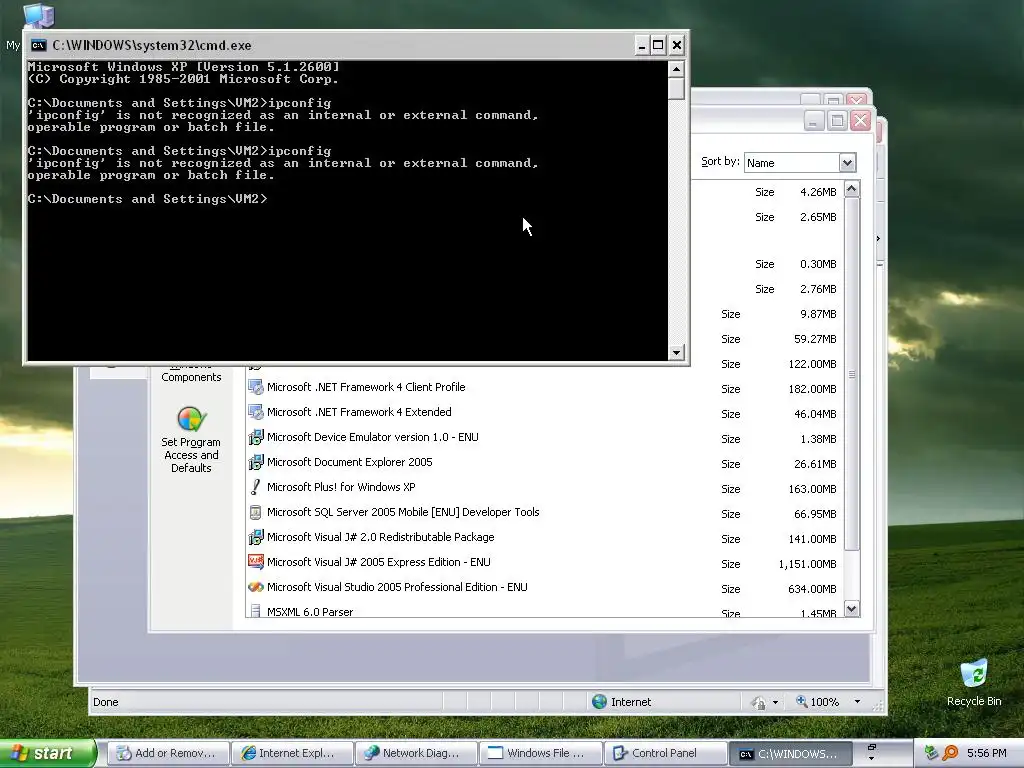
Task: Maximize the cmd.exe window
Action: tap(658, 45)
